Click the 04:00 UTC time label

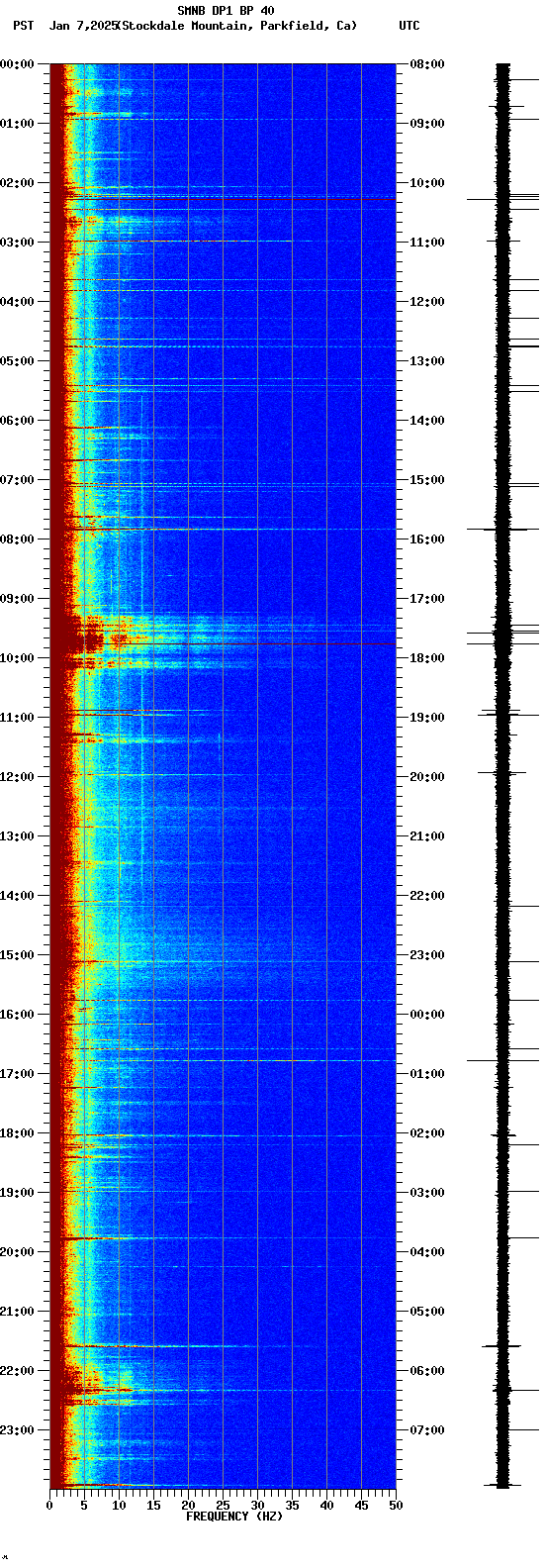pyautogui.click(x=427, y=1252)
